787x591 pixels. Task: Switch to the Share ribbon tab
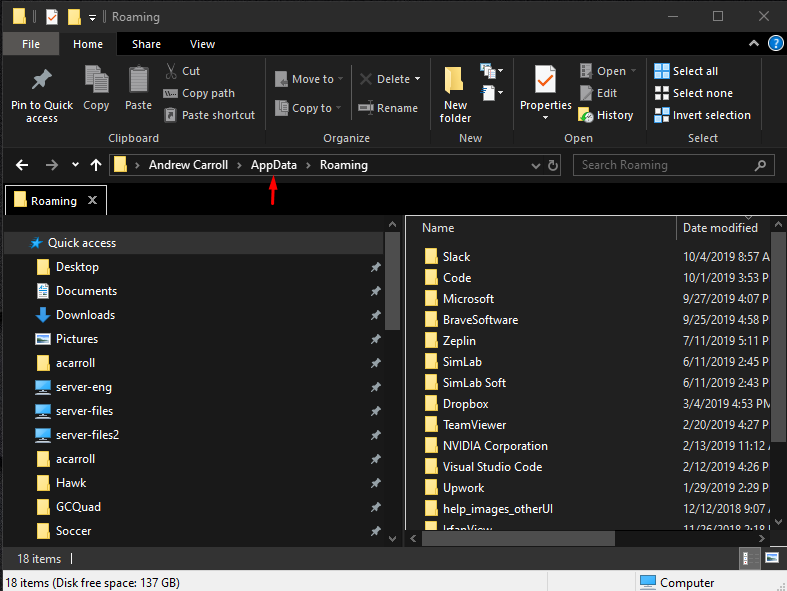click(x=146, y=44)
